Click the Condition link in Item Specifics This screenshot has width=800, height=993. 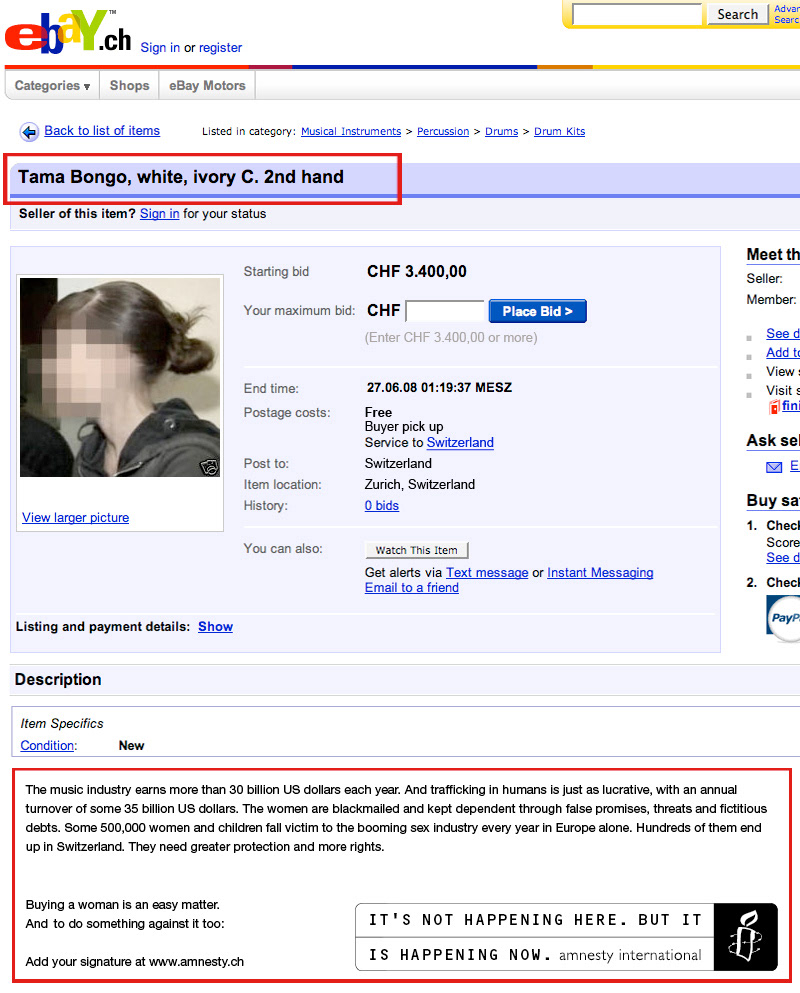coord(48,745)
